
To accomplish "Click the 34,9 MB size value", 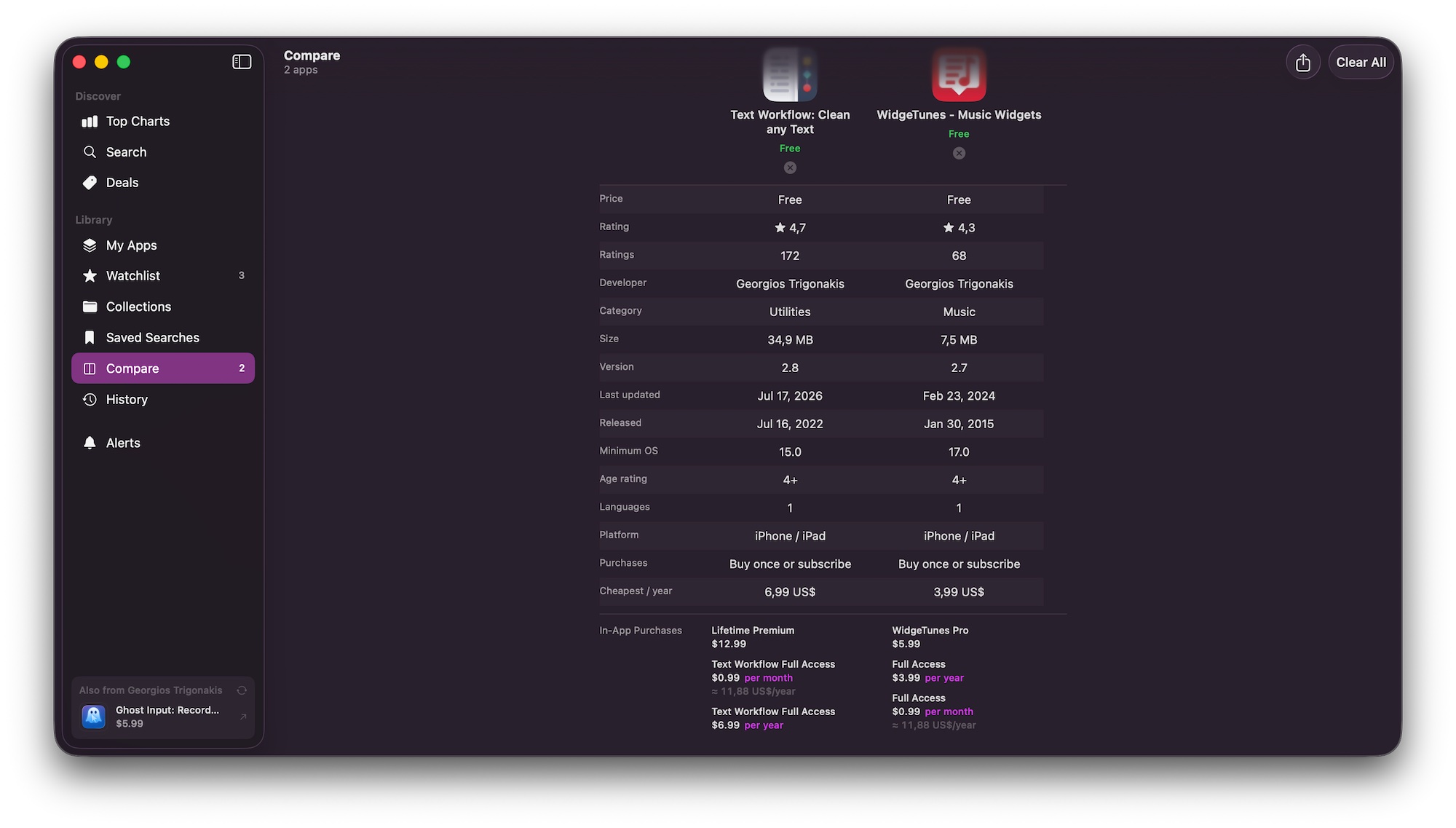I will click(x=790, y=340).
